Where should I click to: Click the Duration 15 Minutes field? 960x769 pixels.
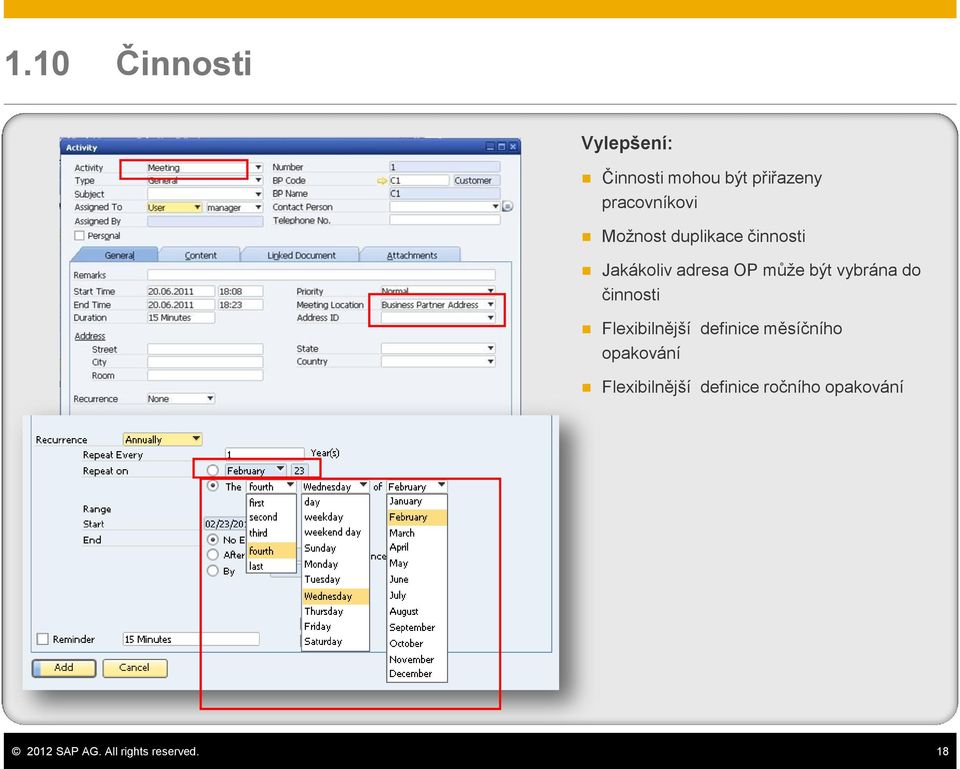[181, 318]
